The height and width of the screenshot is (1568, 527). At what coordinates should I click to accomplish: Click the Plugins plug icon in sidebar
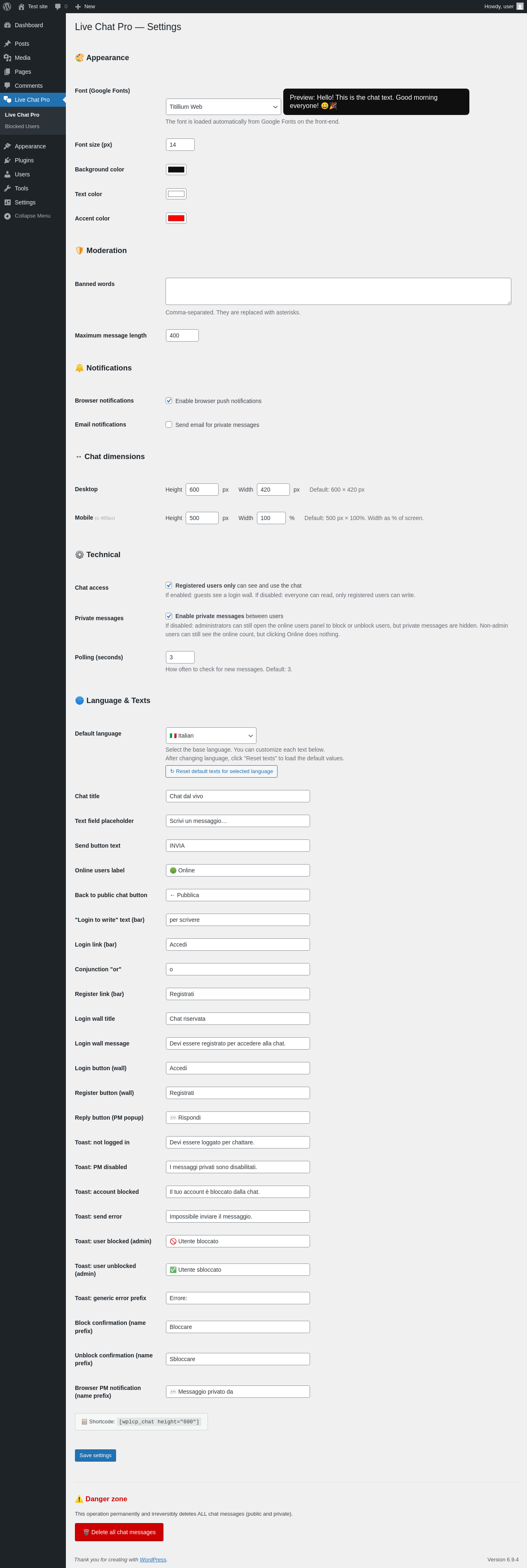7,161
